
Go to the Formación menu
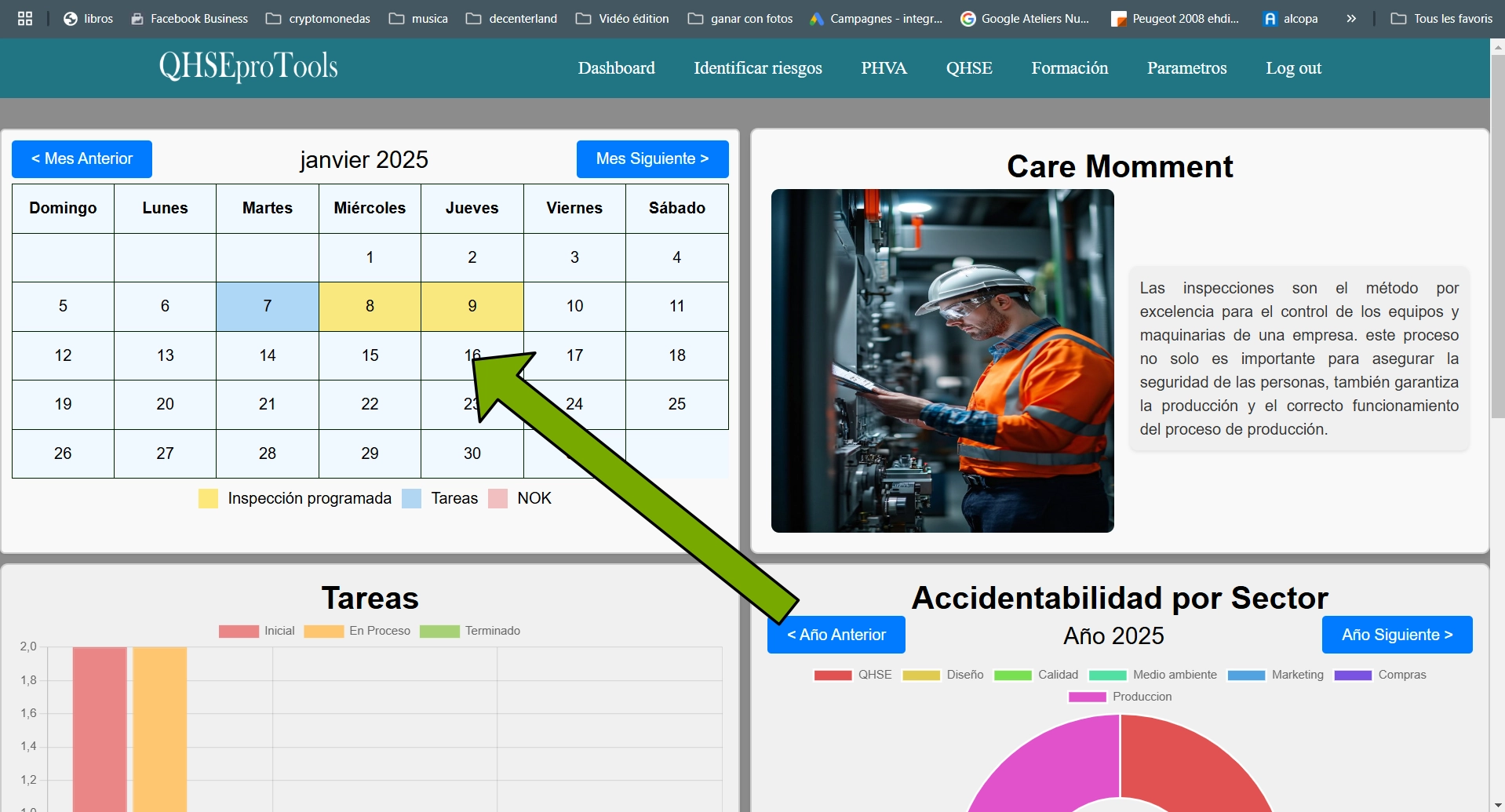tap(1070, 68)
